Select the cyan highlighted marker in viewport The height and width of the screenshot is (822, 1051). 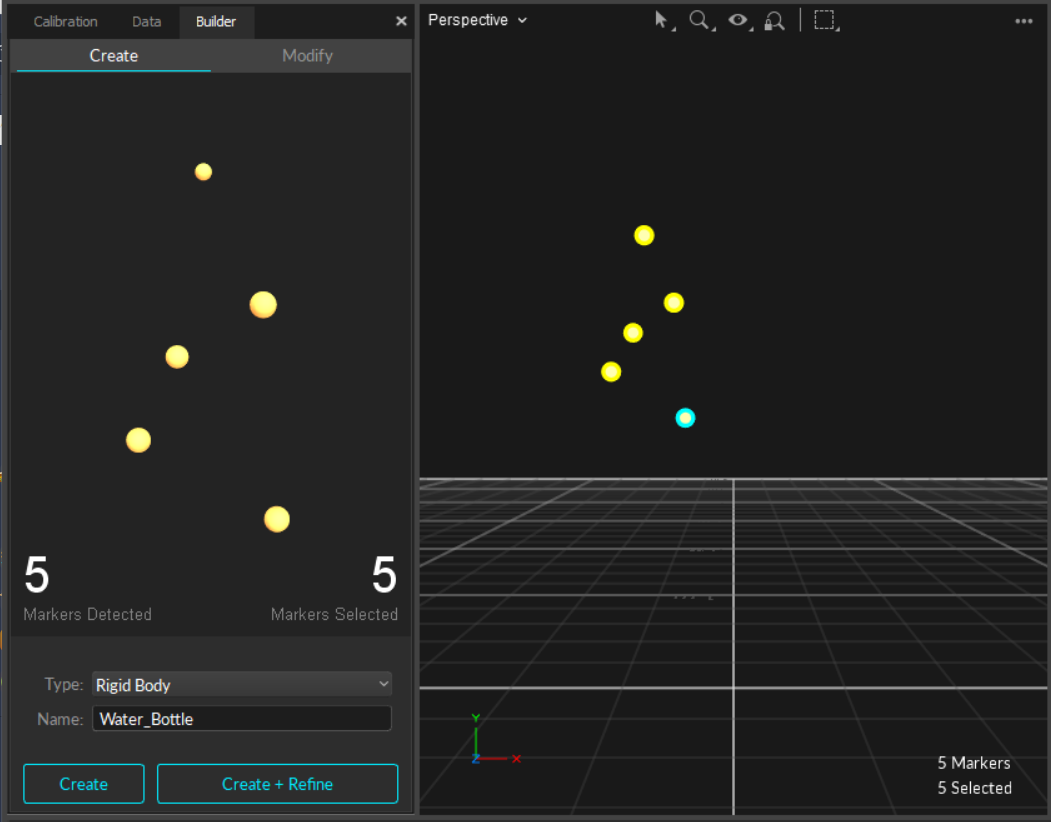(685, 418)
